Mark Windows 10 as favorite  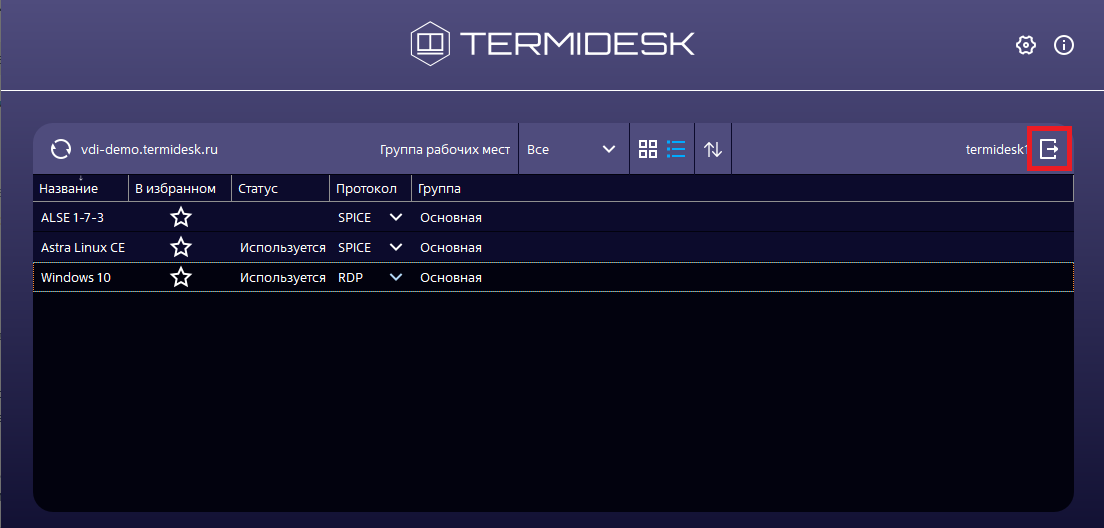point(181,277)
